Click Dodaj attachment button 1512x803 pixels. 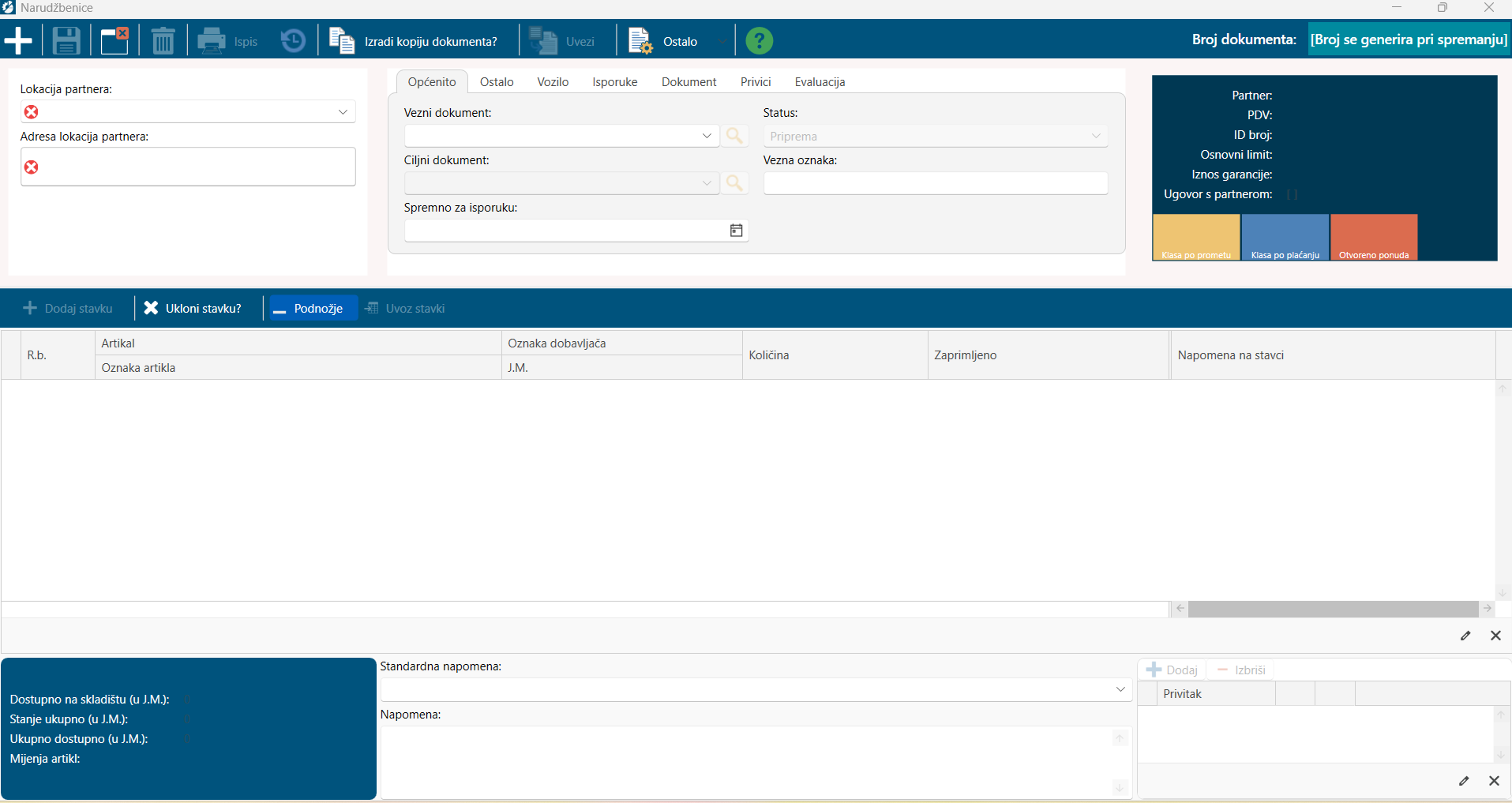[x=1172, y=670]
